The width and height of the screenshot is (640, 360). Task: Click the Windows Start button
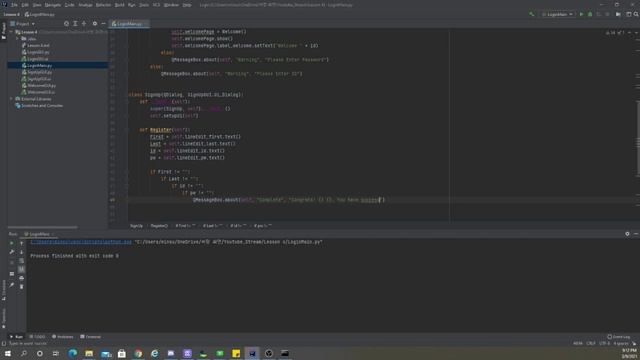(x=8, y=353)
